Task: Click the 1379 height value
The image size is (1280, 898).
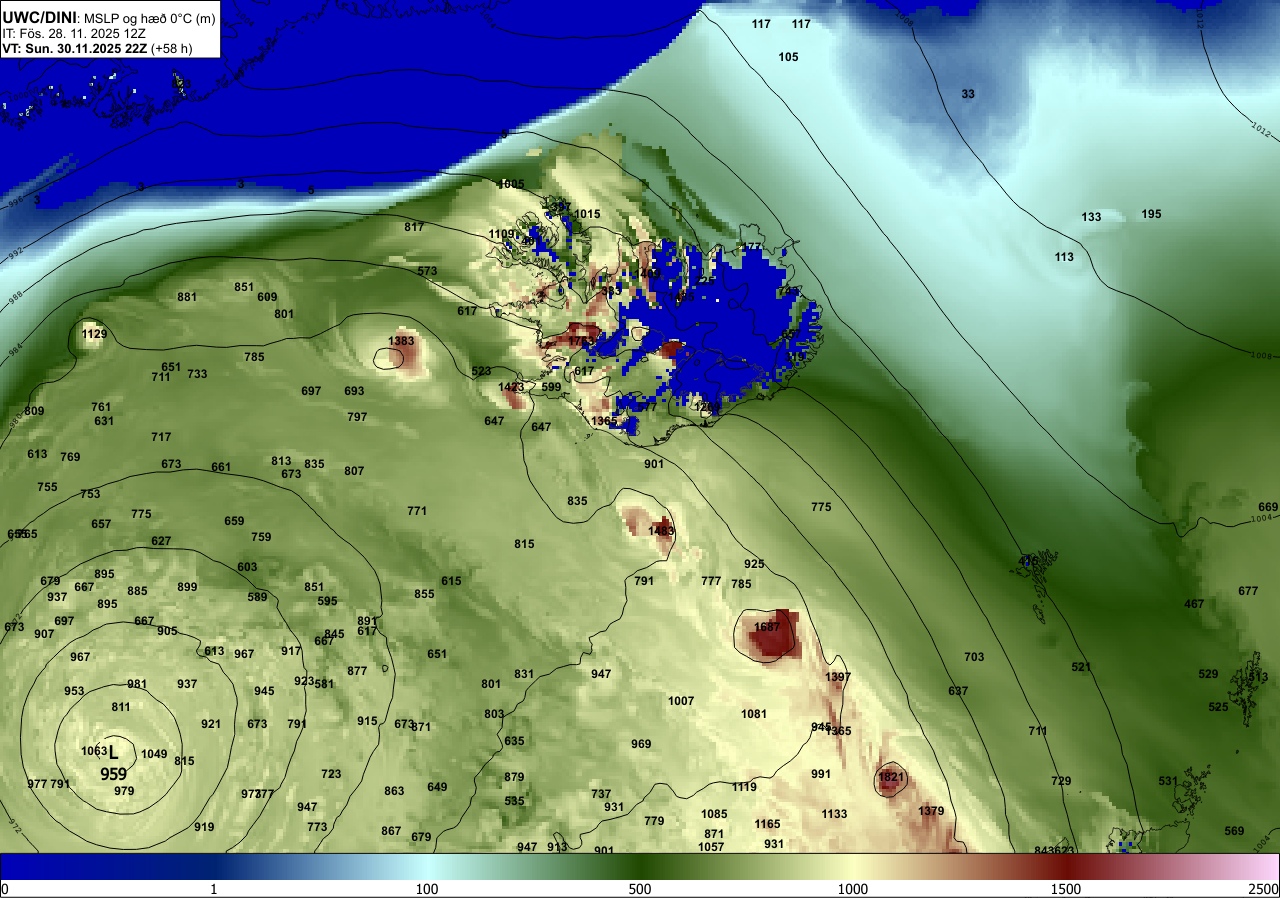Action: click(x=931, y=810)
